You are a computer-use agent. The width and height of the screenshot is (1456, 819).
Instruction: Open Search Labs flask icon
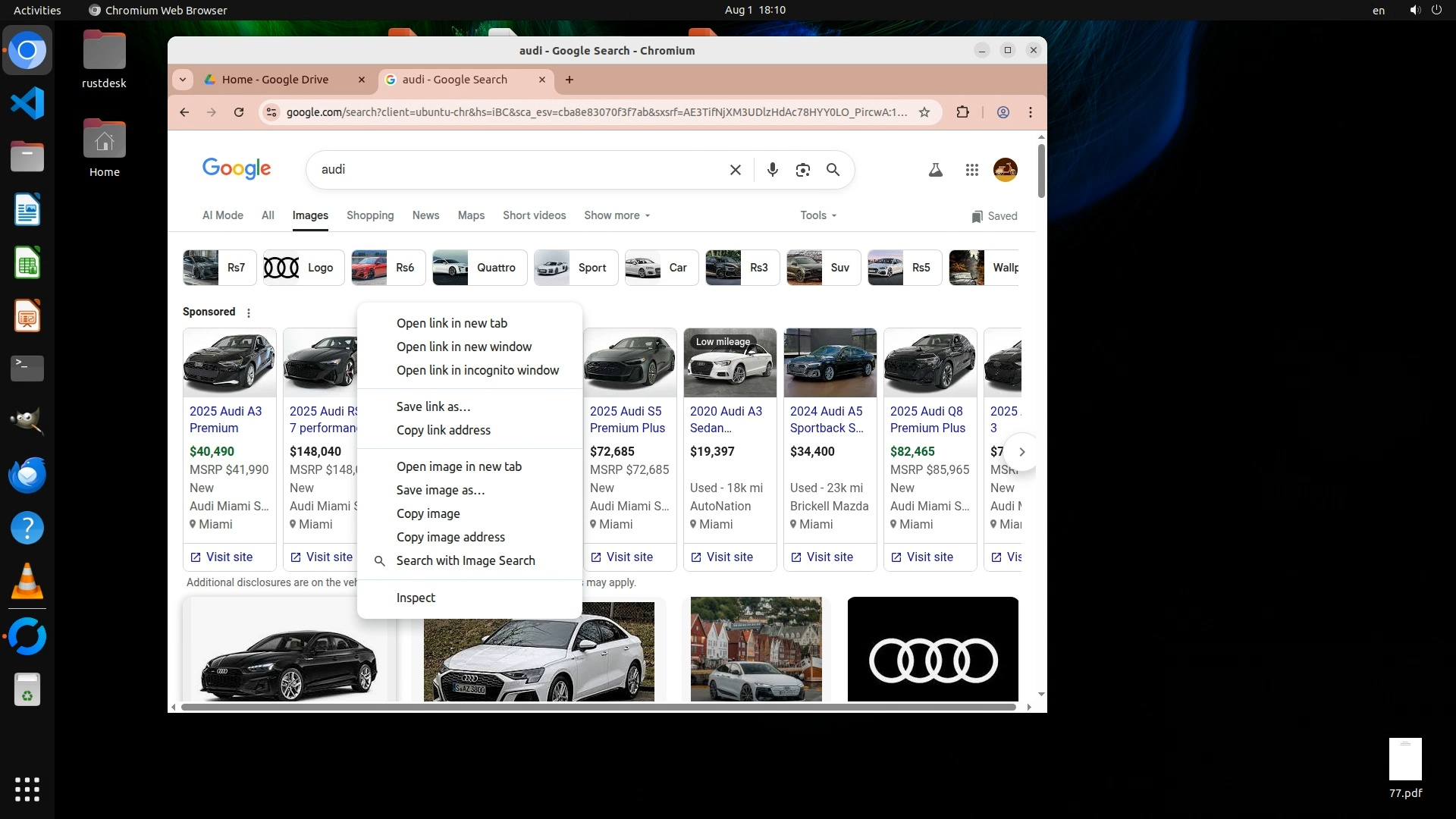click(935, 170)
